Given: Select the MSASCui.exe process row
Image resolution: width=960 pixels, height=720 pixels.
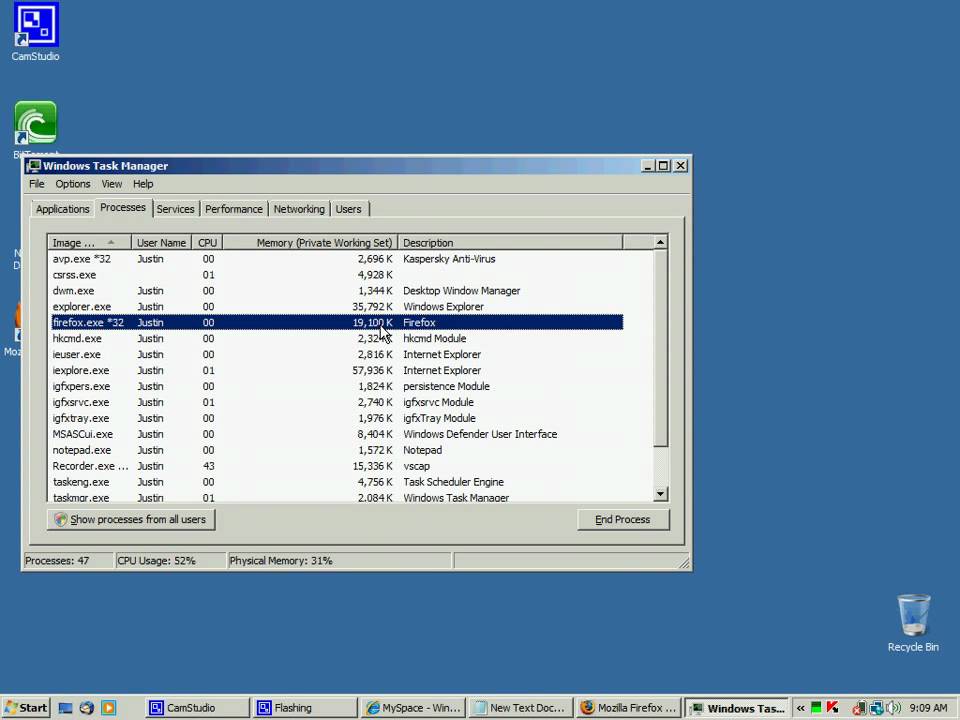Looking at the screenshot, I should pyautogui.click(x=336, y=434).
